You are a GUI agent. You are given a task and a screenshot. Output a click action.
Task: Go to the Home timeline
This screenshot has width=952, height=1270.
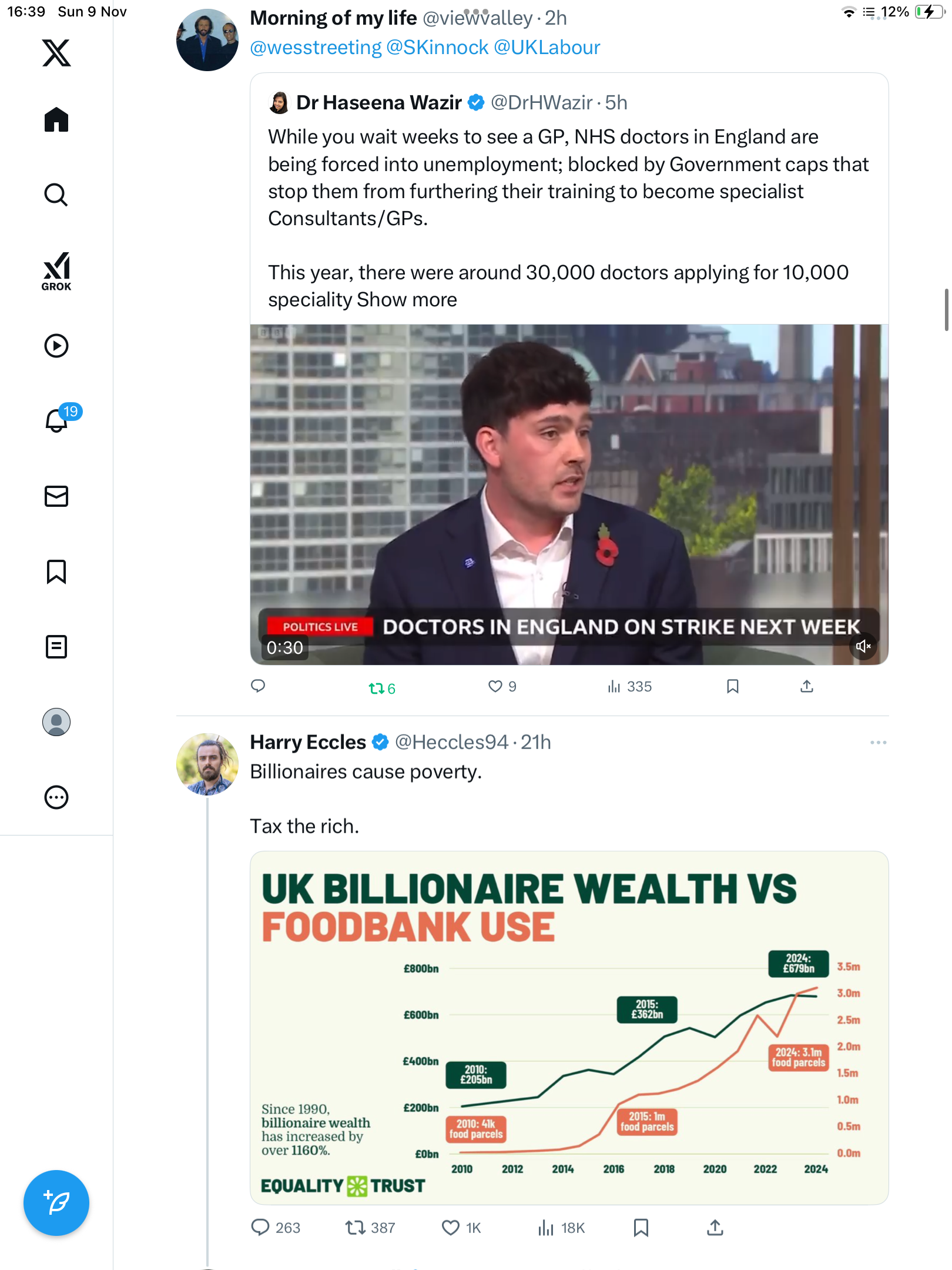click(x=56, y=120)
